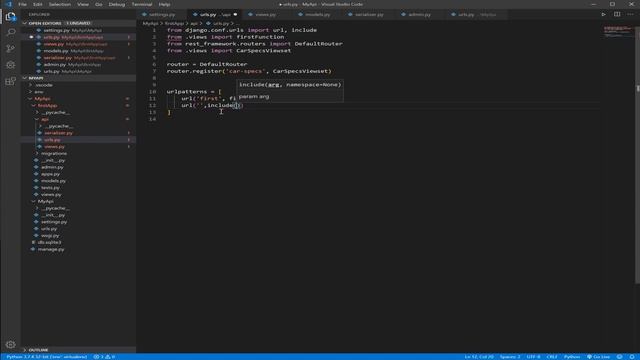Open the Source Control view
Image resolution: width=640 pixels, height=360 pixels.
tap(11, 49)
